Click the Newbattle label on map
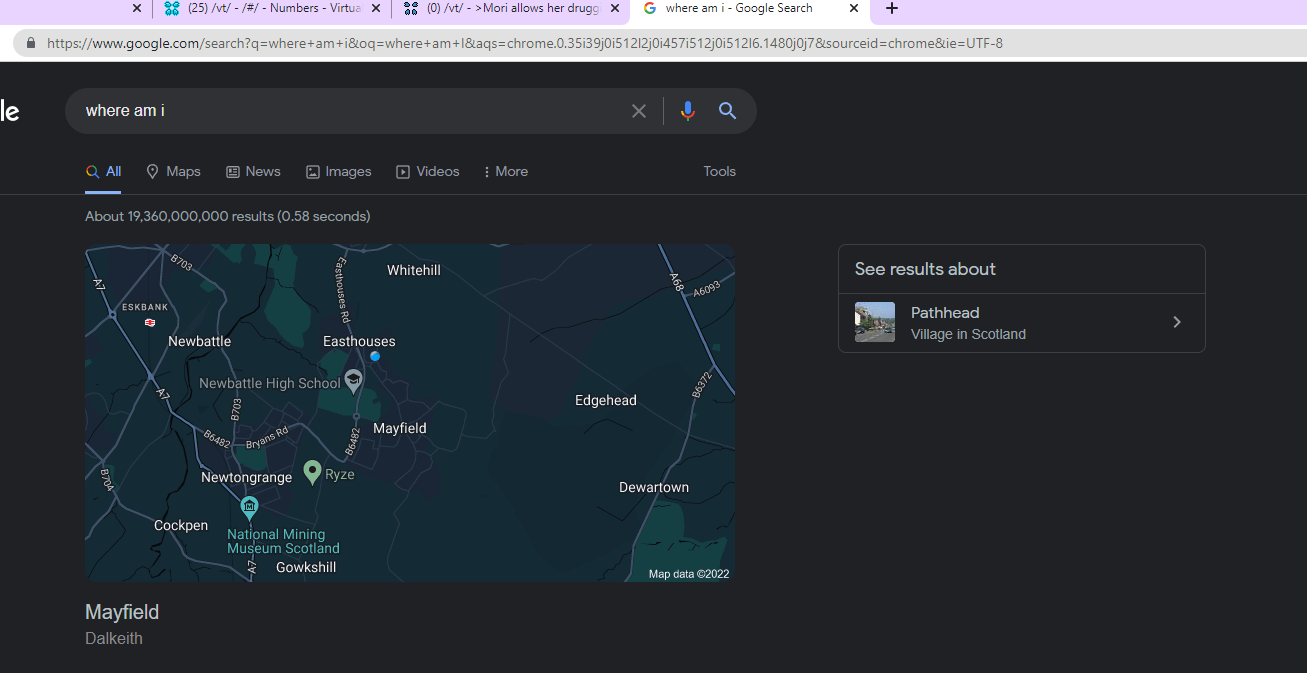This screenshot has width=1307, height=673. pos(200,342)
